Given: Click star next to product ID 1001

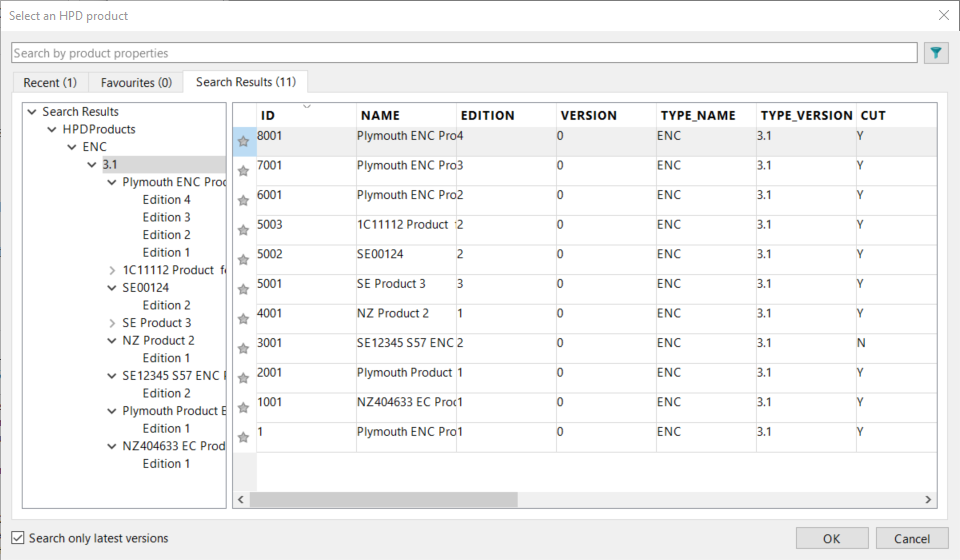Looking at the screenshot, I should (x=243, y=408).
